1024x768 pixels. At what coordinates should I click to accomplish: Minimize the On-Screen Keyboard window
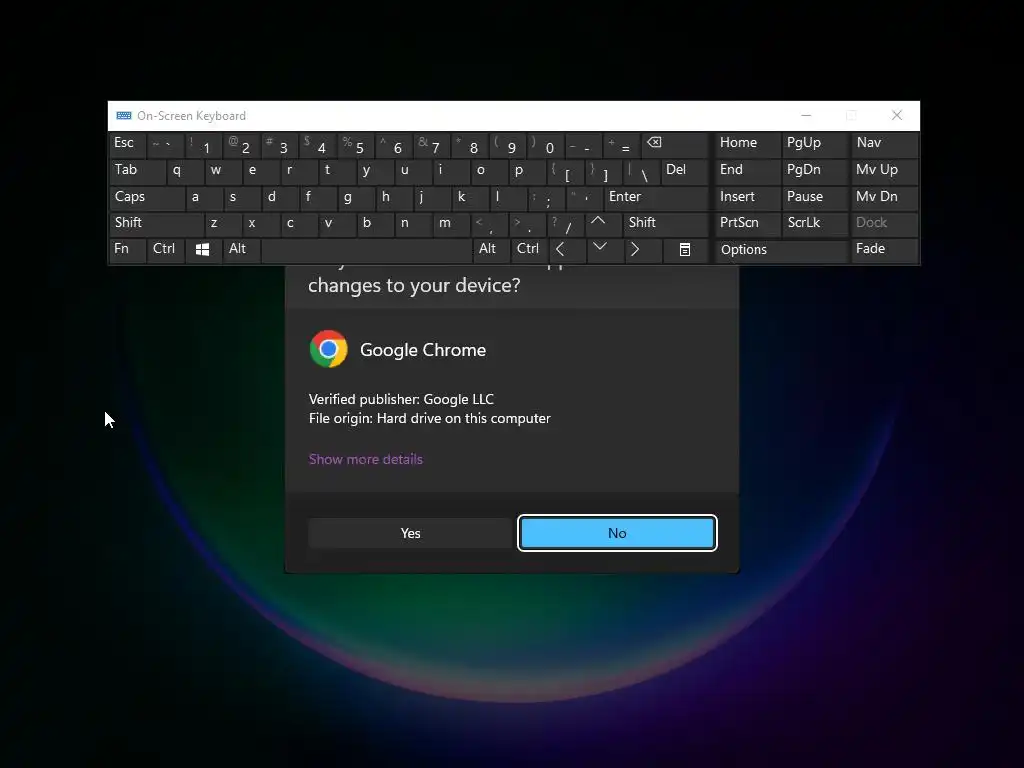[x=806, y=116]
